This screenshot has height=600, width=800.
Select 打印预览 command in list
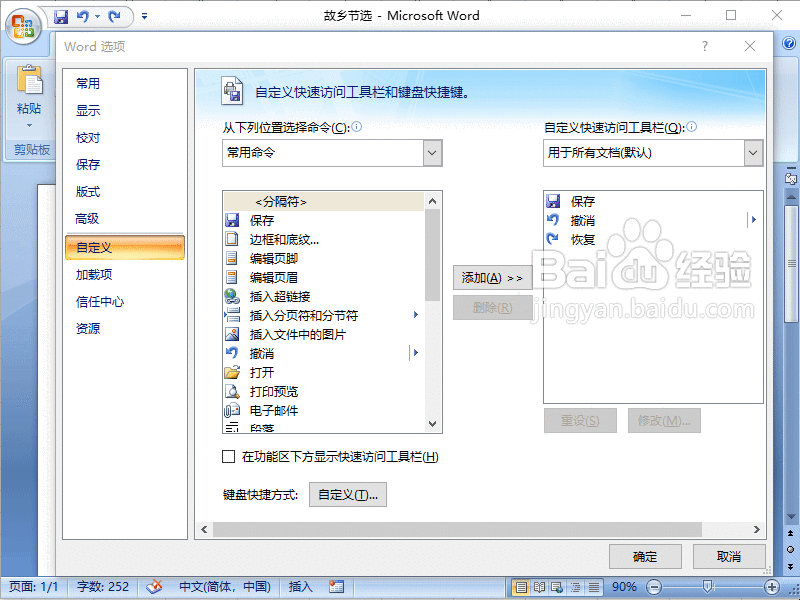[x=323, y=391]
